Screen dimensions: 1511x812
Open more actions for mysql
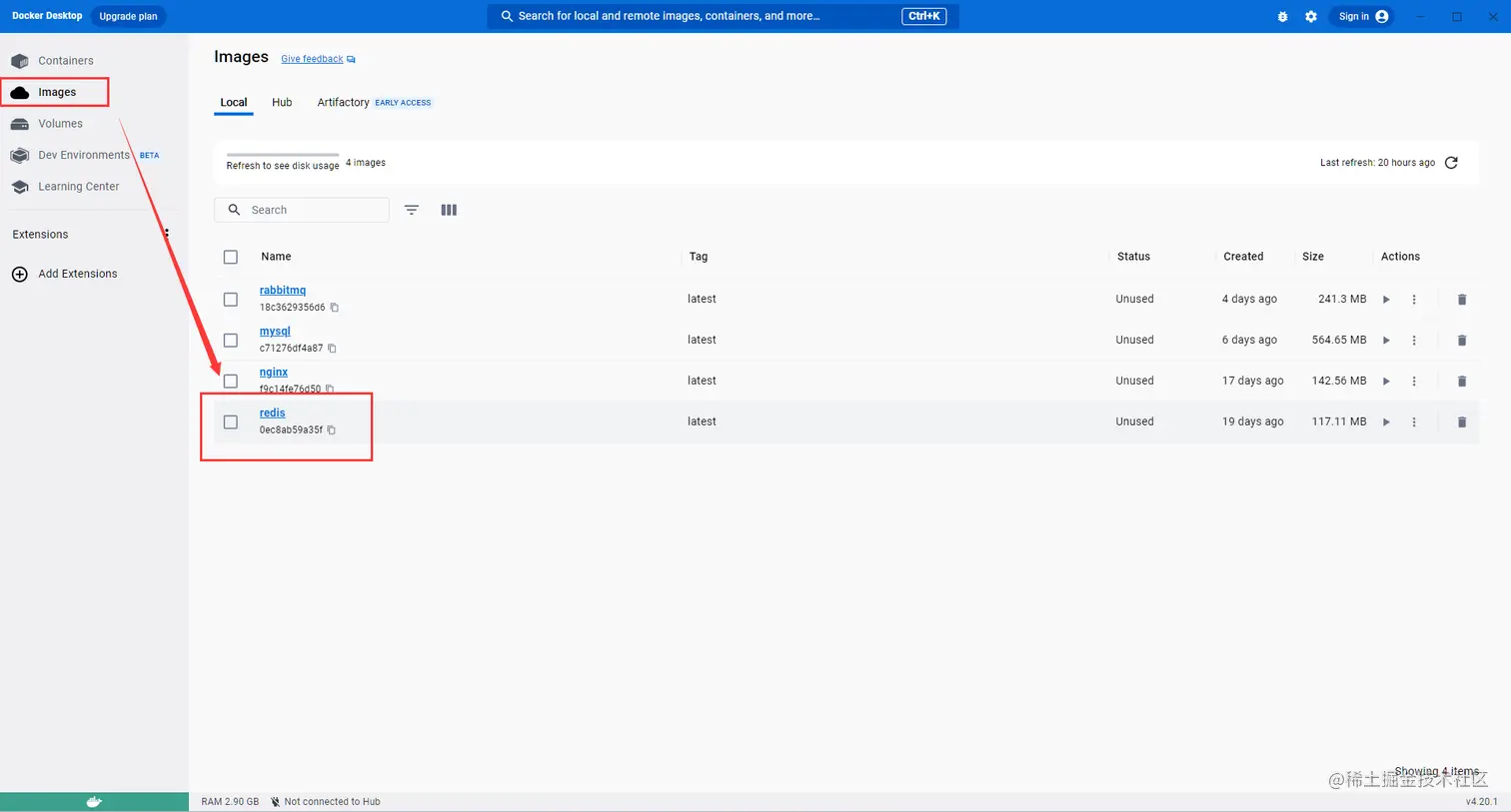coord(1414,341)
